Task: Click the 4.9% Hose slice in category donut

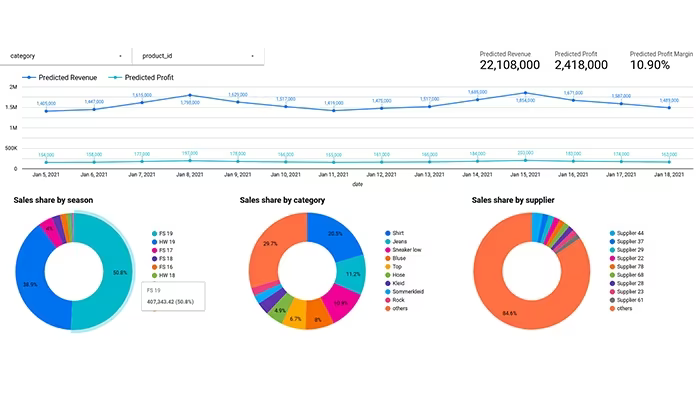Action: point(279,308)
